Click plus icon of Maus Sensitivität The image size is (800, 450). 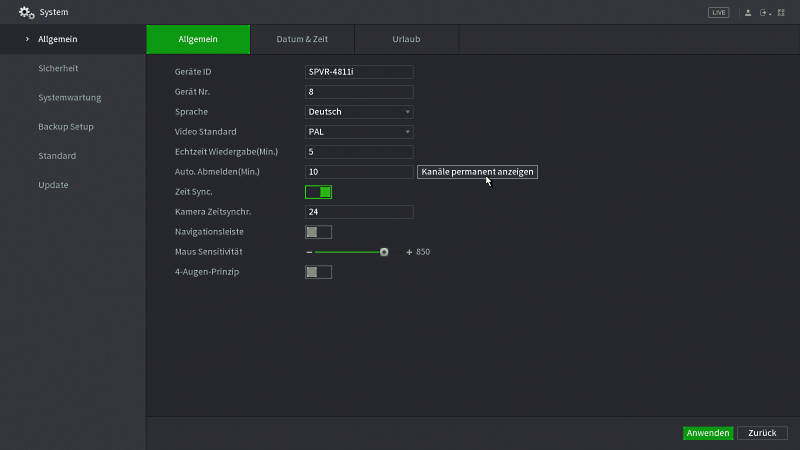[409, 252]
